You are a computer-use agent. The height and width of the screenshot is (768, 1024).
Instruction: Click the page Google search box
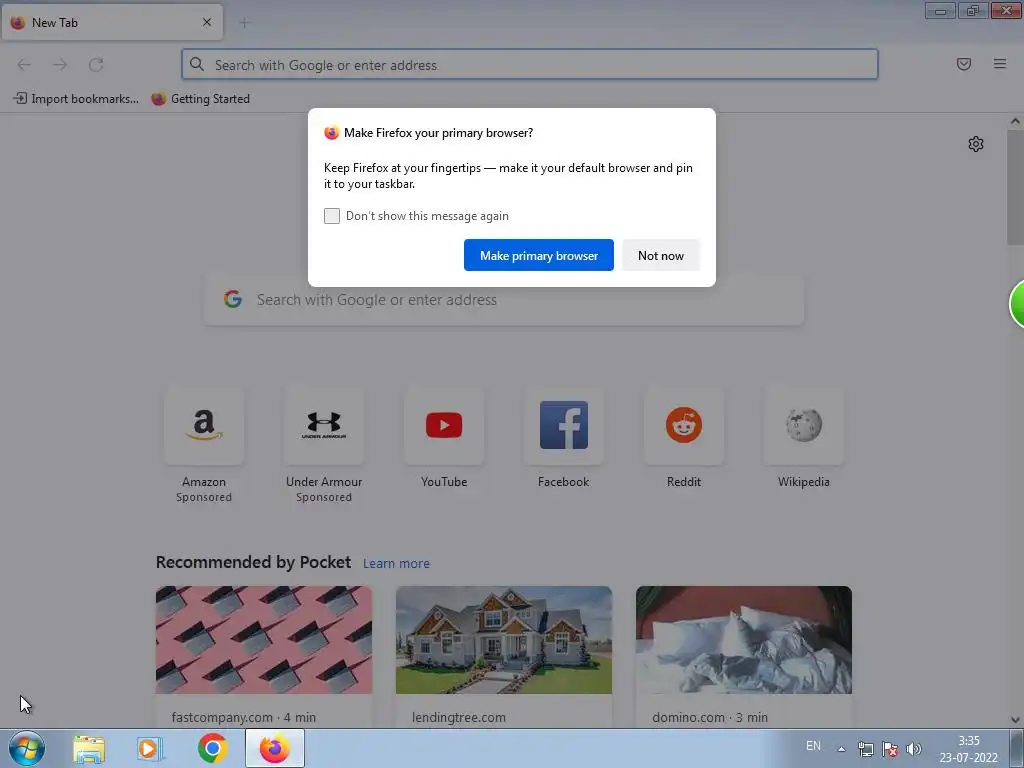click(504, 300)
